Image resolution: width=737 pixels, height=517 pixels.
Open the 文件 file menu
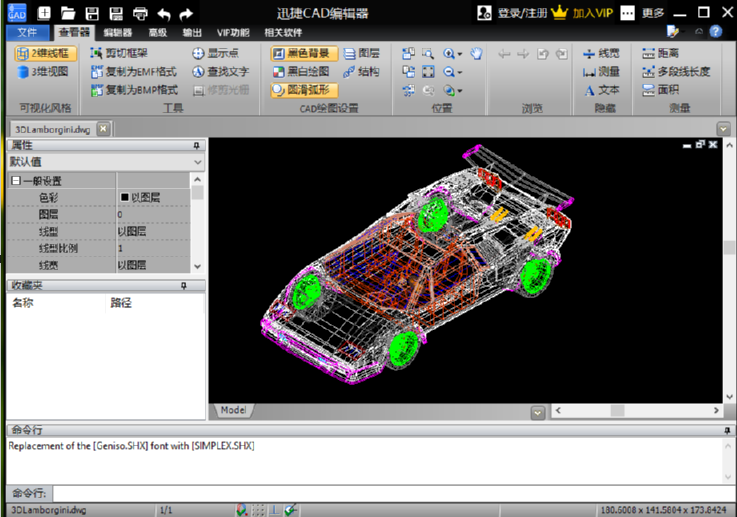pyautogui.click(x=26, y=33)
